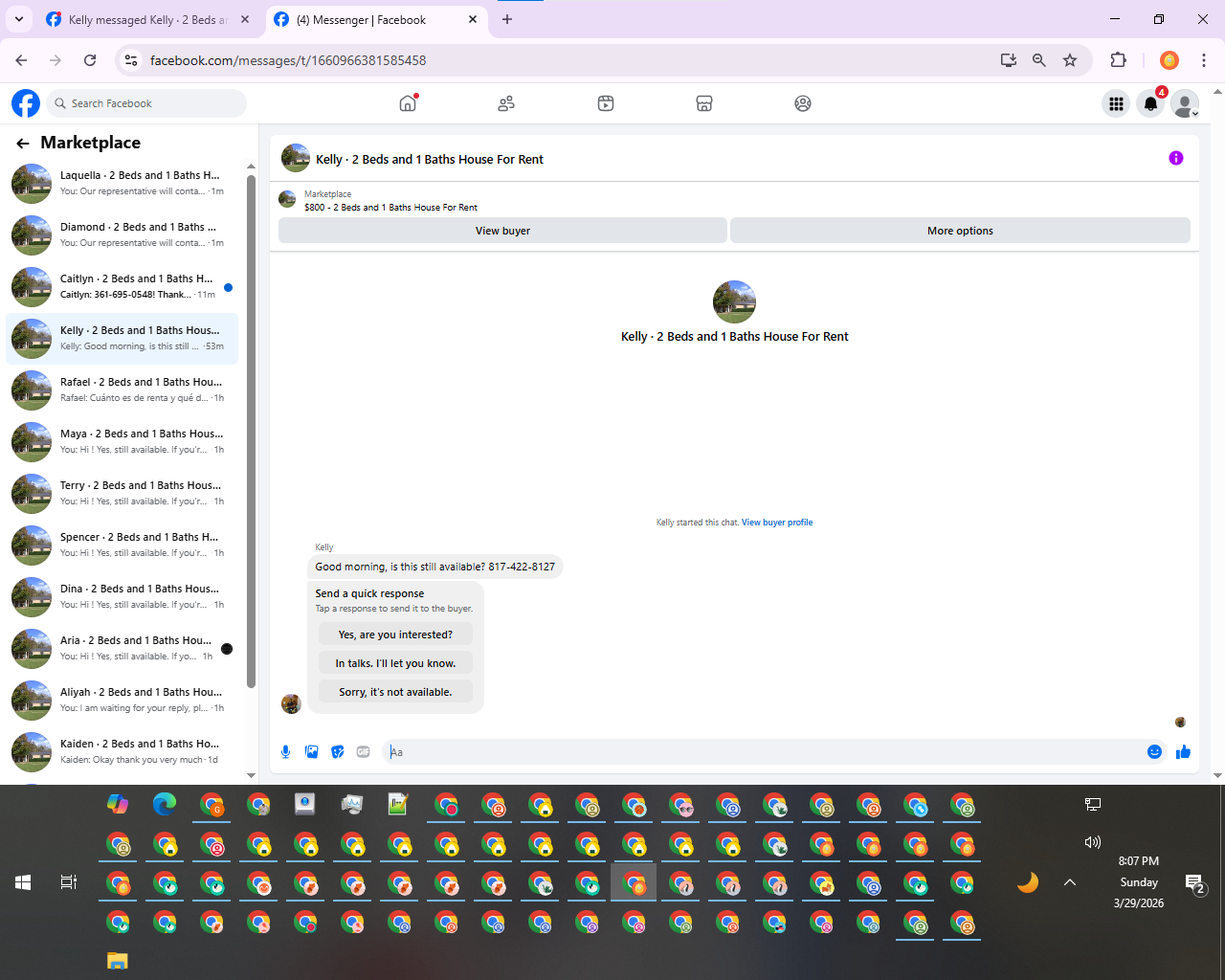
Task: Open Facebook Home icon
Action: 409,103
